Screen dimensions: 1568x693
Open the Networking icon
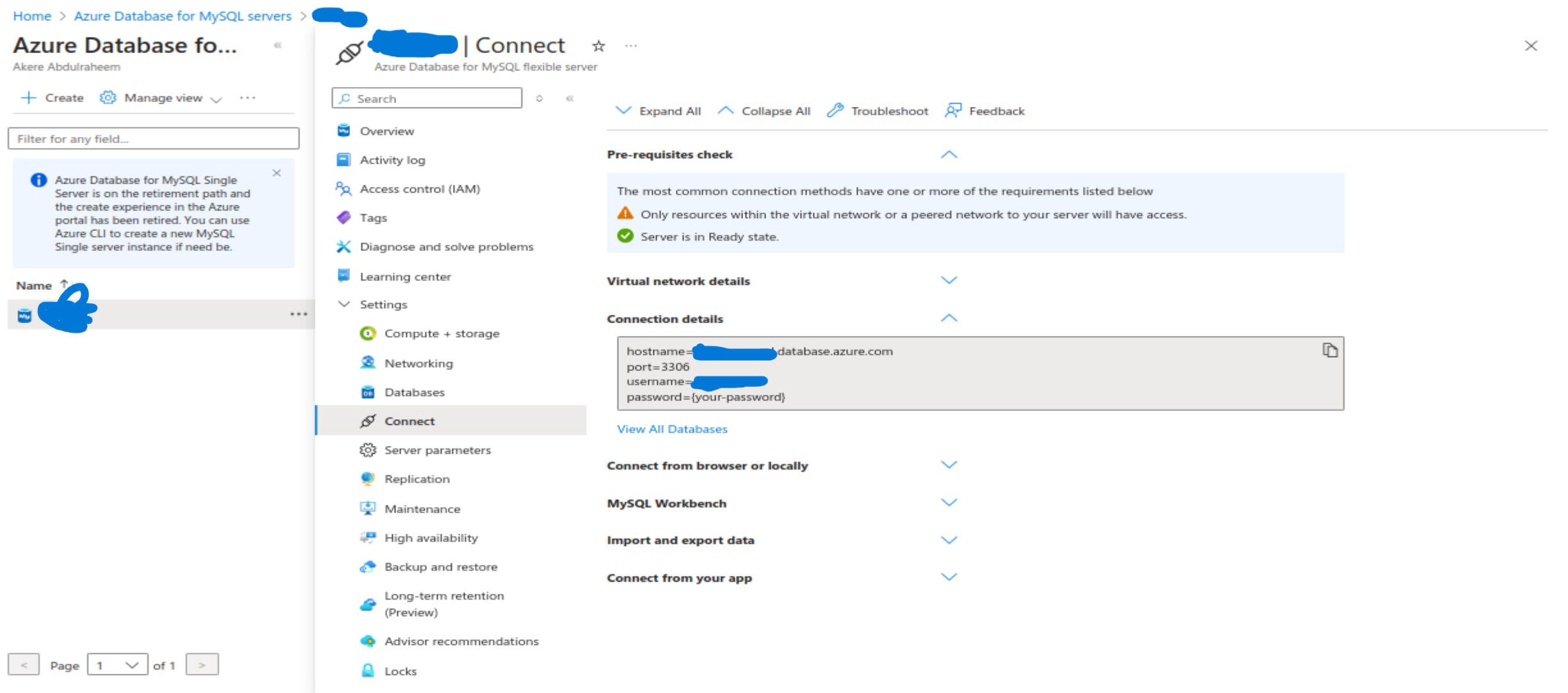click(368, 363)
